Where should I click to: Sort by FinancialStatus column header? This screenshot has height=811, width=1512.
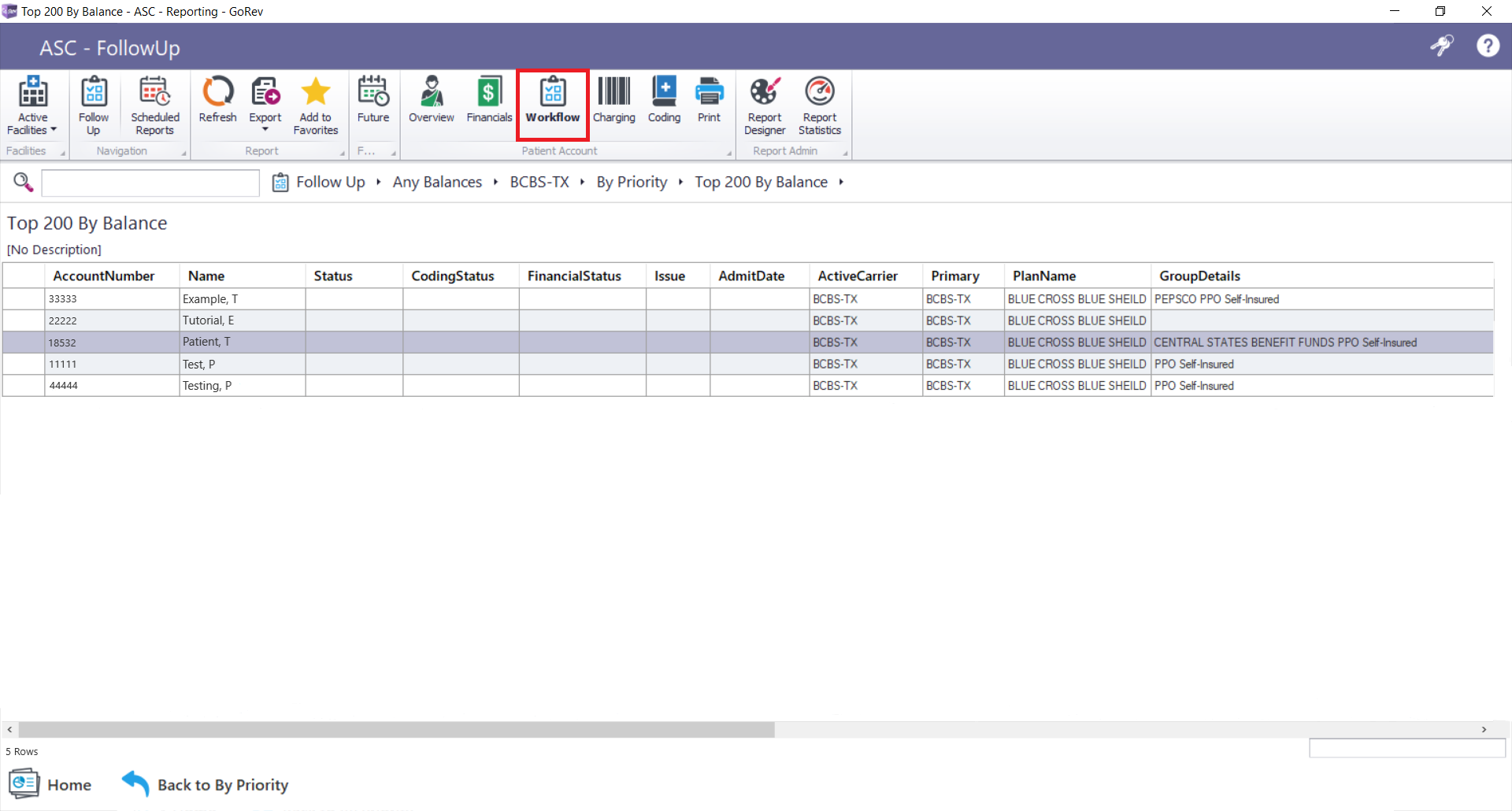(x=583, y=276)
